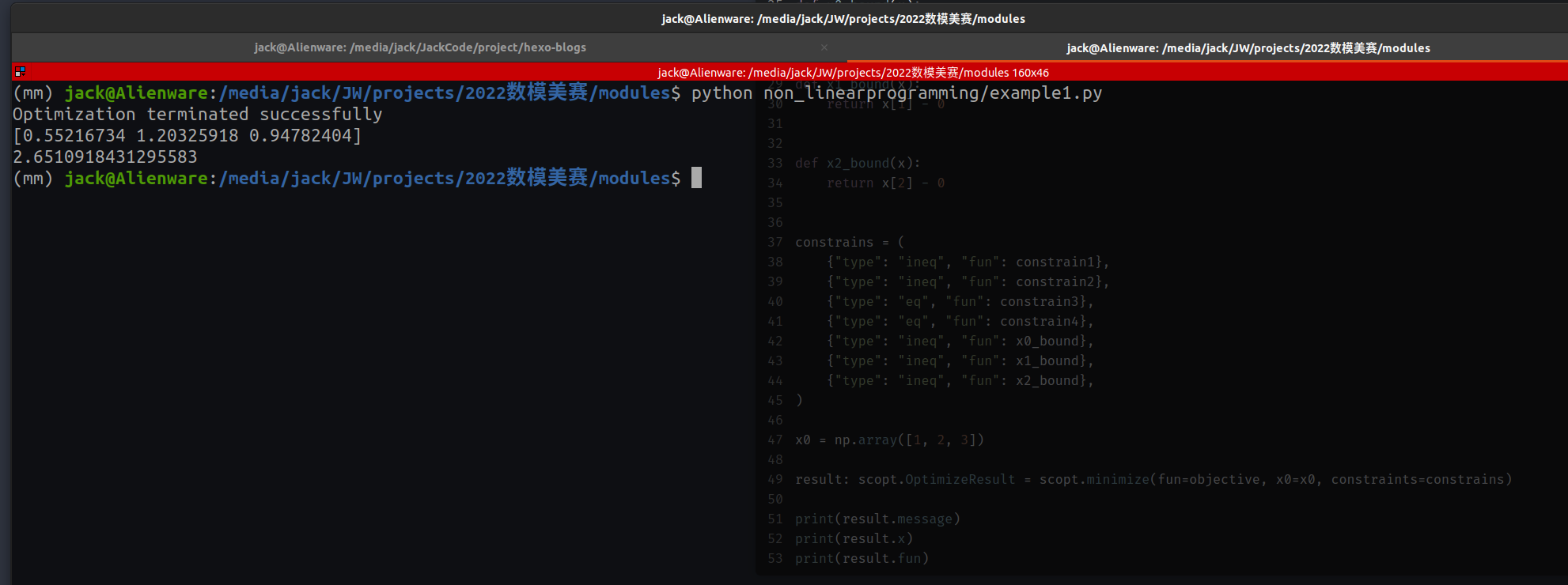The width and height of the screenshot is (1568, 585).
Task: Click 'x0 = np.array([1, 2, 3])' on line 47
Action: click(x=889, y=440)
